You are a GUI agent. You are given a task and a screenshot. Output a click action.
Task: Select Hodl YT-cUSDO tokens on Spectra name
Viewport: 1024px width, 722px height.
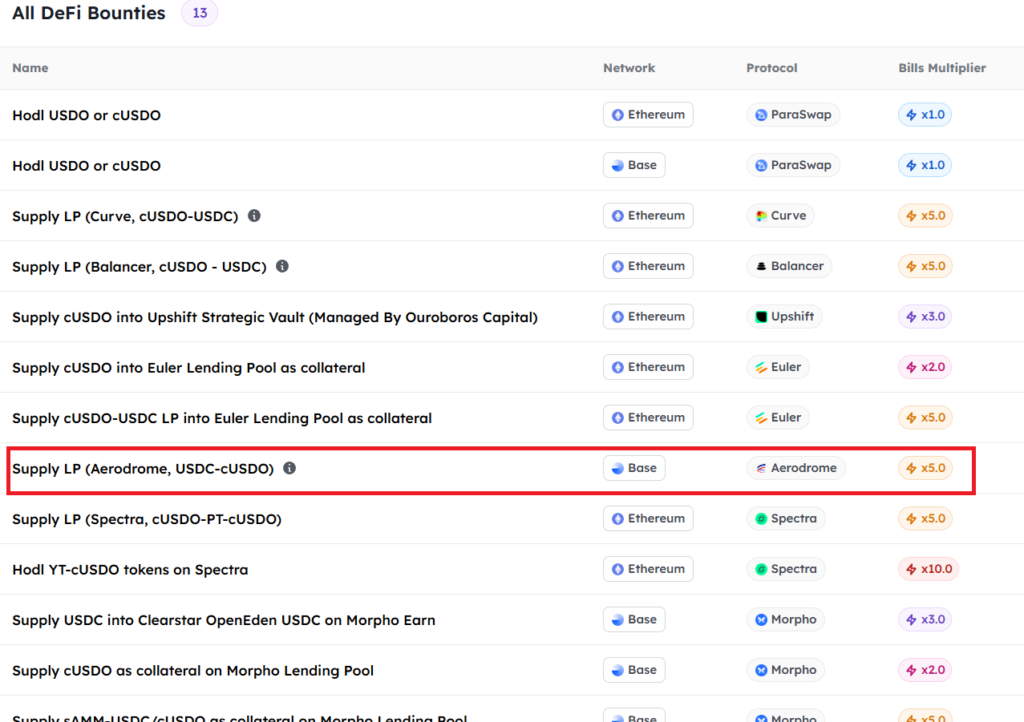(x=130, y=570)
